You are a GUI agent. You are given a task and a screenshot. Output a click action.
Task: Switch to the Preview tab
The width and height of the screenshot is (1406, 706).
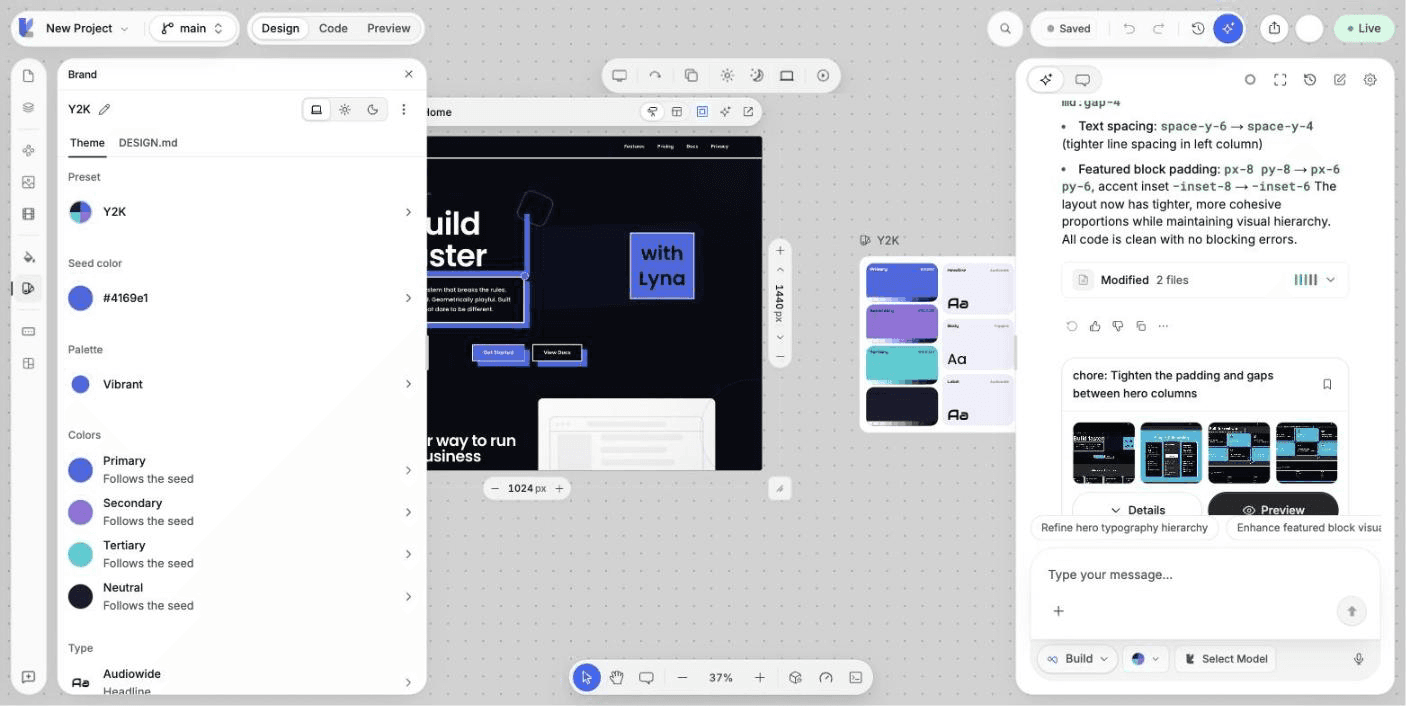(388, 28)
